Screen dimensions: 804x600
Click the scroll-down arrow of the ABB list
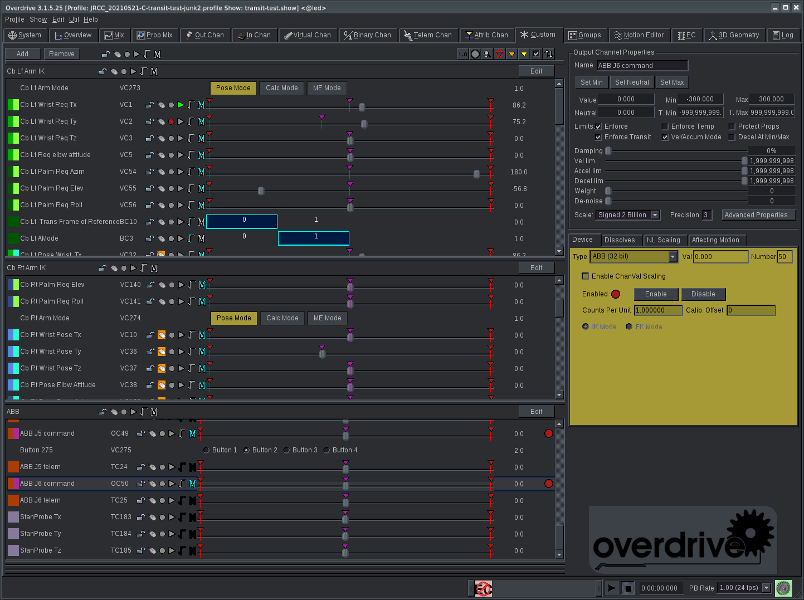[x=559, y=554]
